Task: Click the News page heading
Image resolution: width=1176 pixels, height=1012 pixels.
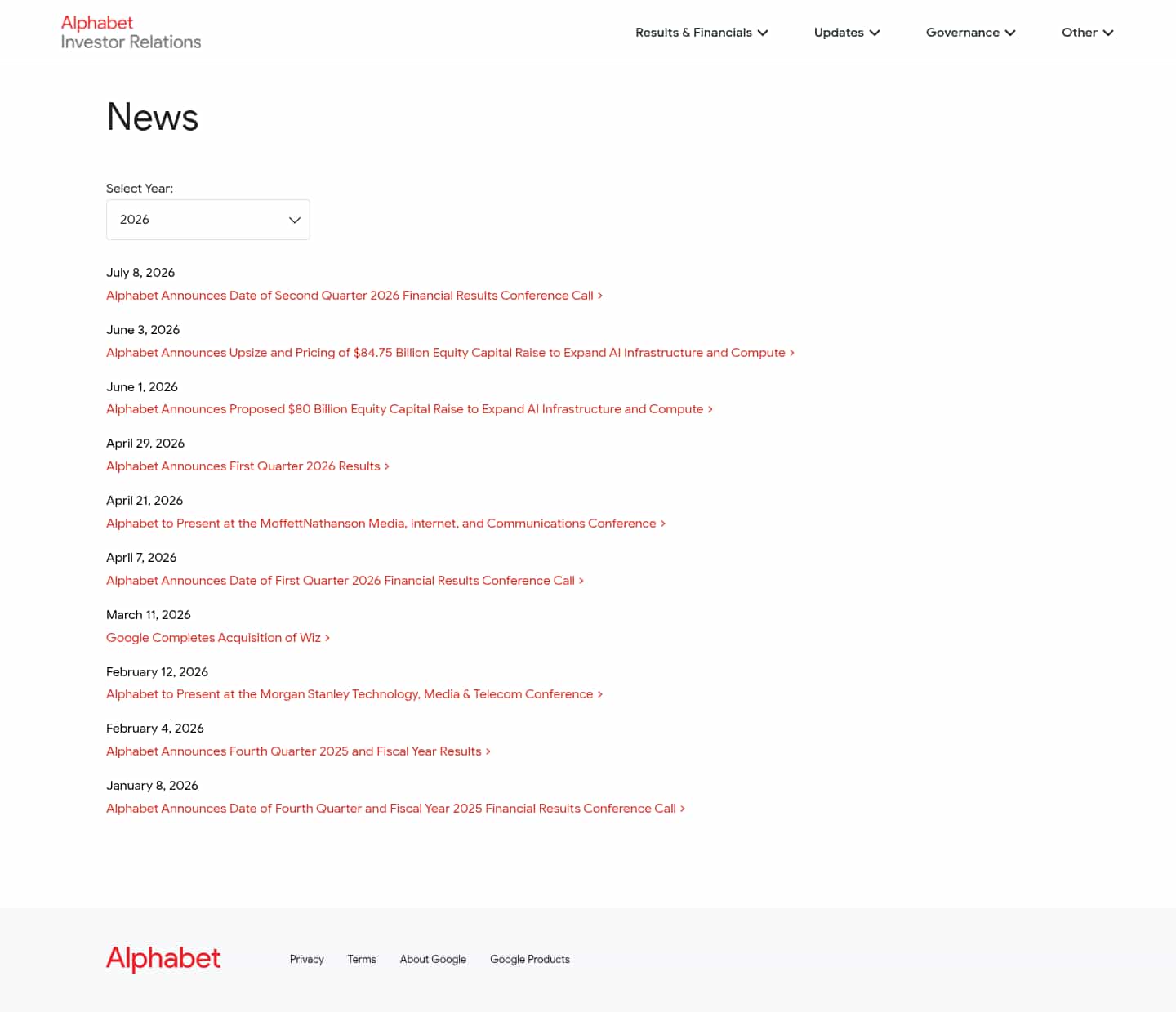Action: [153, 117]
